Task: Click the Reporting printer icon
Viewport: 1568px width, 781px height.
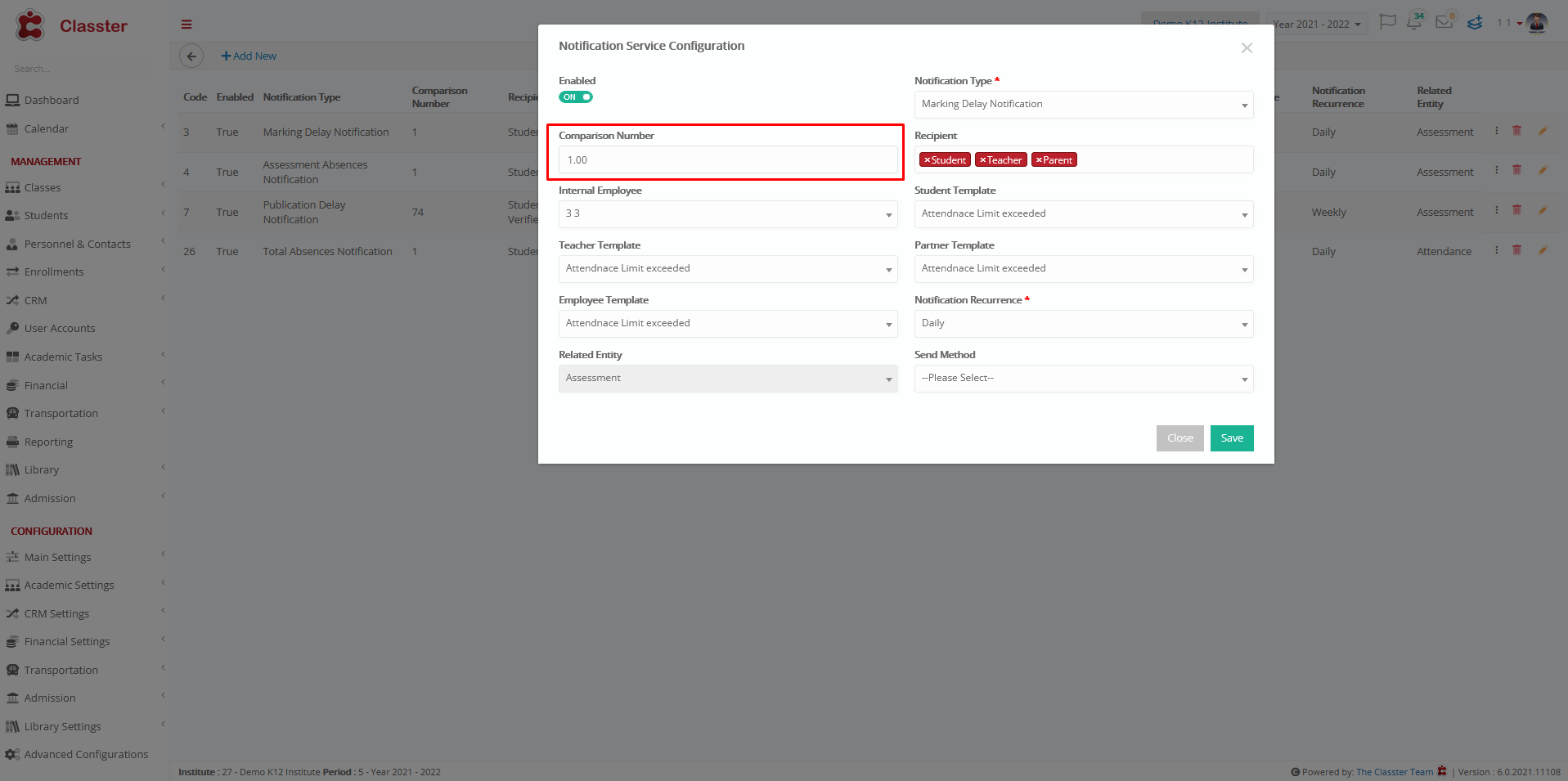Action: pyautogui.click(x=12, y=442)
